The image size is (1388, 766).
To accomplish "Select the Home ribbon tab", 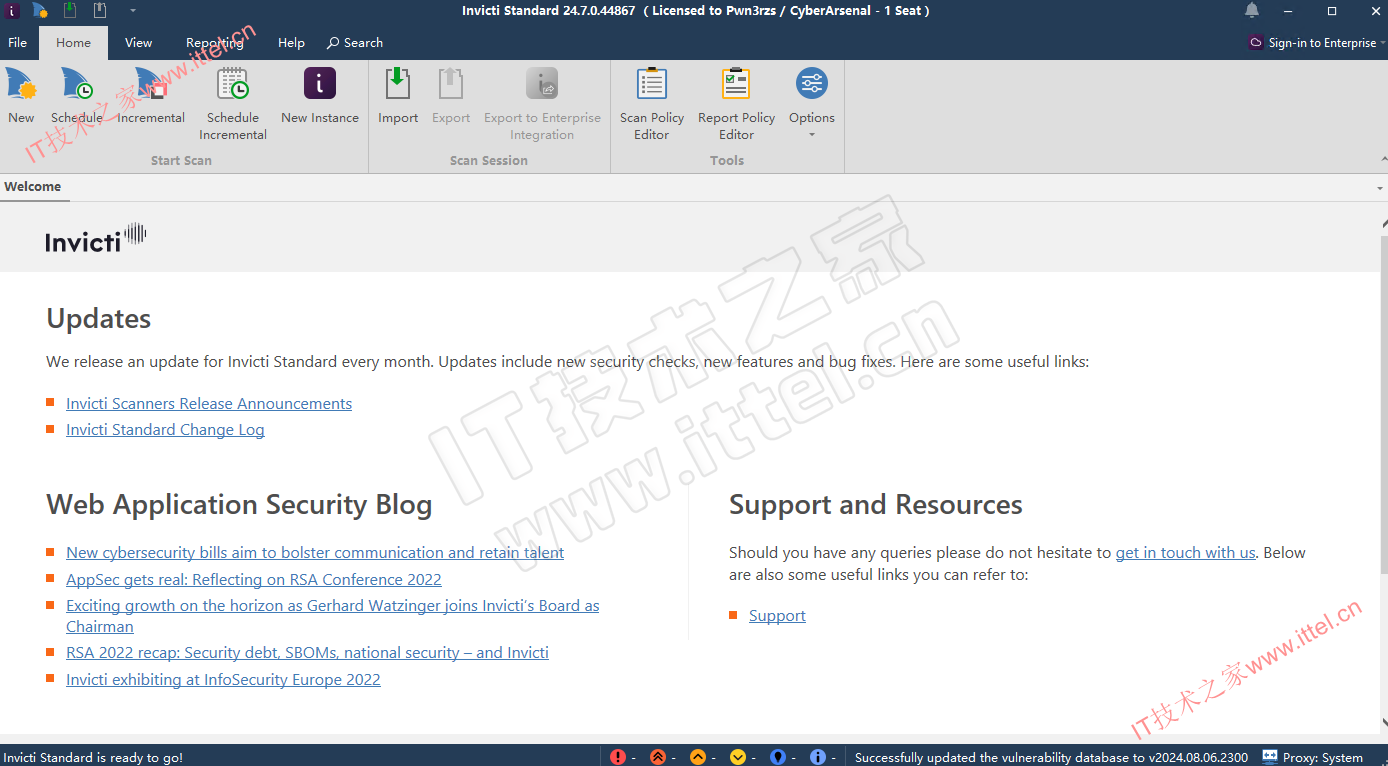I will tap(73, 43).
